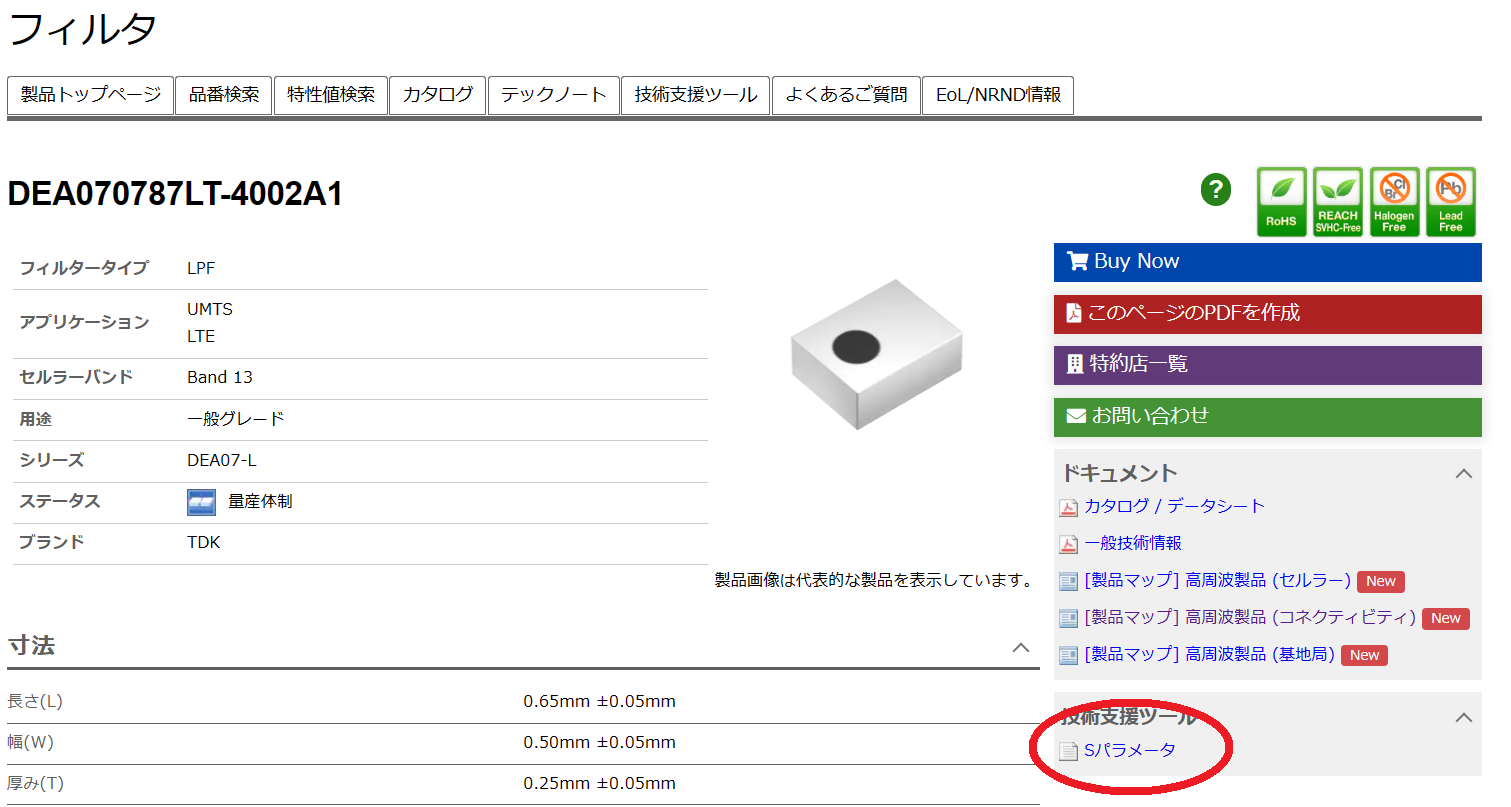1511x807 pixels.
Task: Click the Halogen Free badge icon
Action: (x=1394, y=202)
